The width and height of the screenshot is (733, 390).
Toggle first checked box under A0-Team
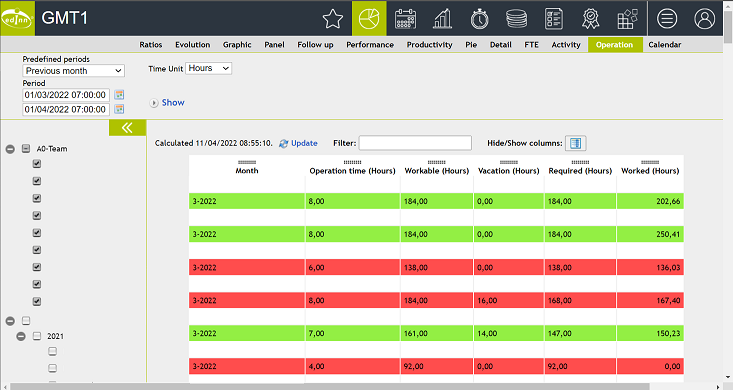[x=37, y=164]
